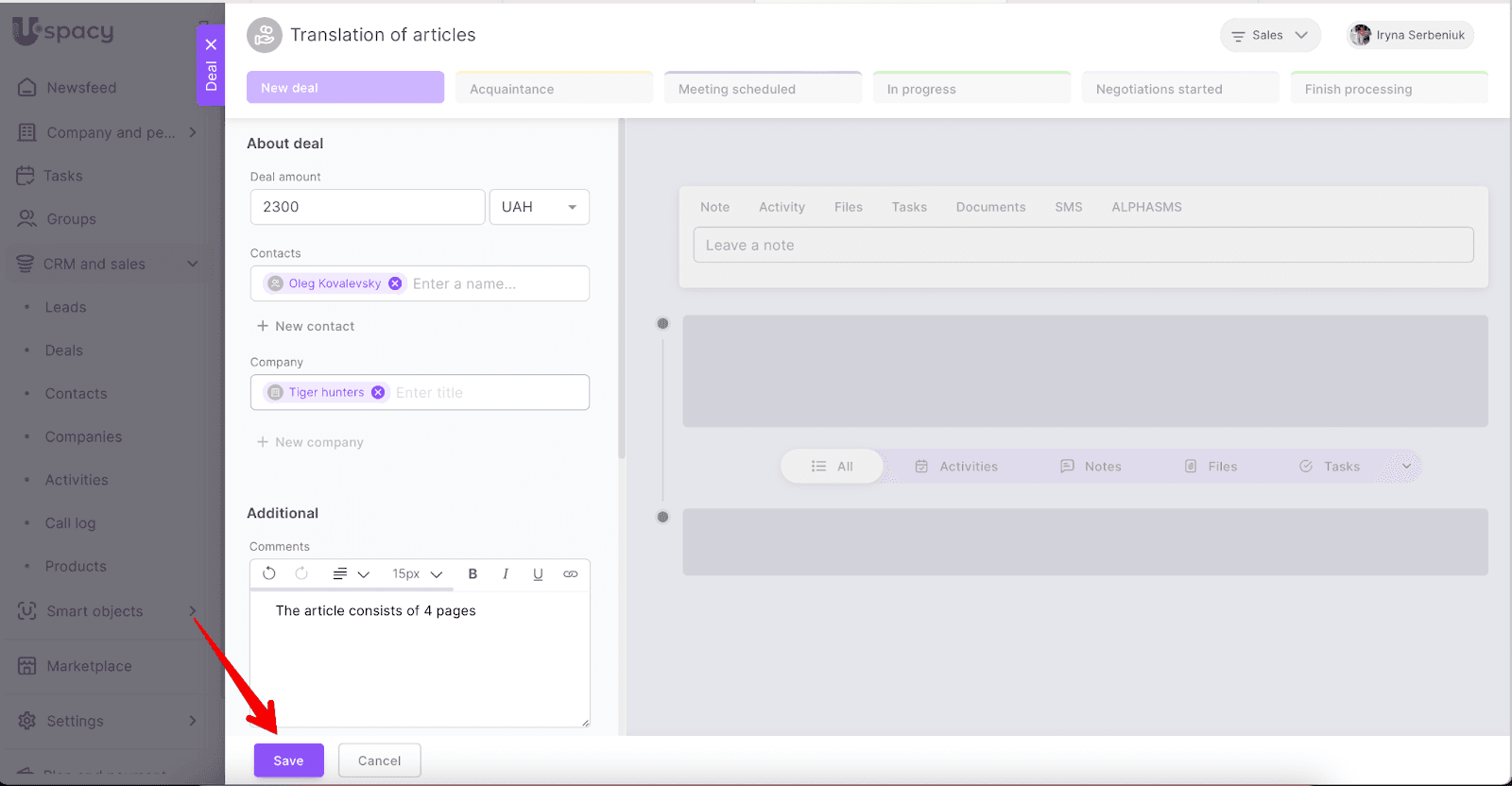Remove Tiger hunters company chip
The image size is (1512, 786).
378,392
